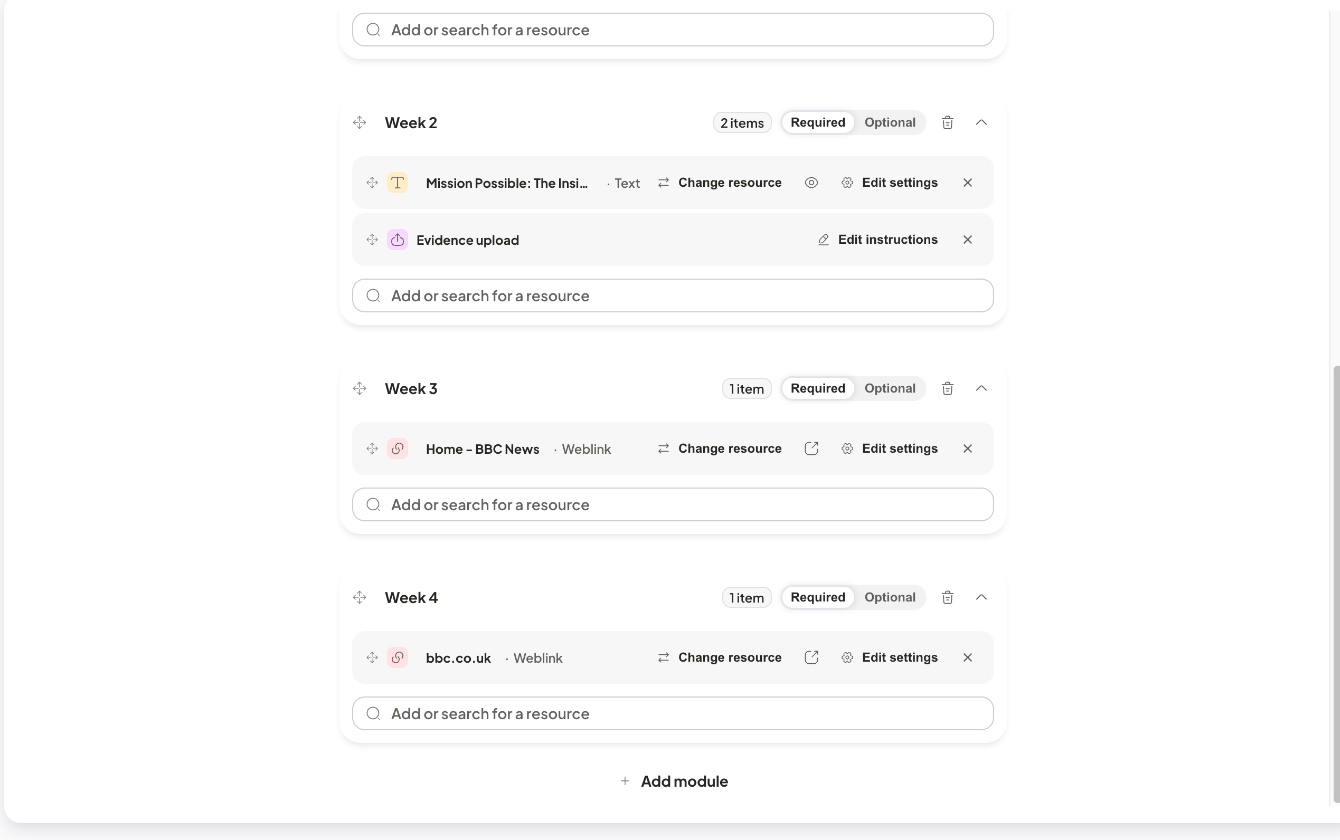This screenshot has height=840, width=1340.
Task: Open Home - BBC News link in new tab icon
Action: coord(811,449)
